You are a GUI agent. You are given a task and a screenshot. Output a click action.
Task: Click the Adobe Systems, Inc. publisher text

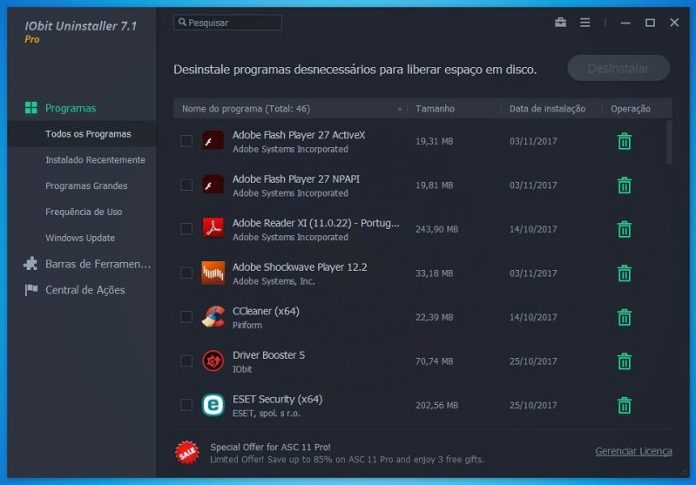coord(273,281)
